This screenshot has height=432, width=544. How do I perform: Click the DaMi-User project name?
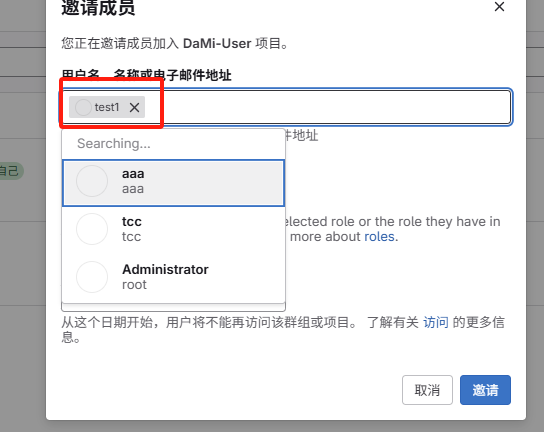tap(217, 44)
